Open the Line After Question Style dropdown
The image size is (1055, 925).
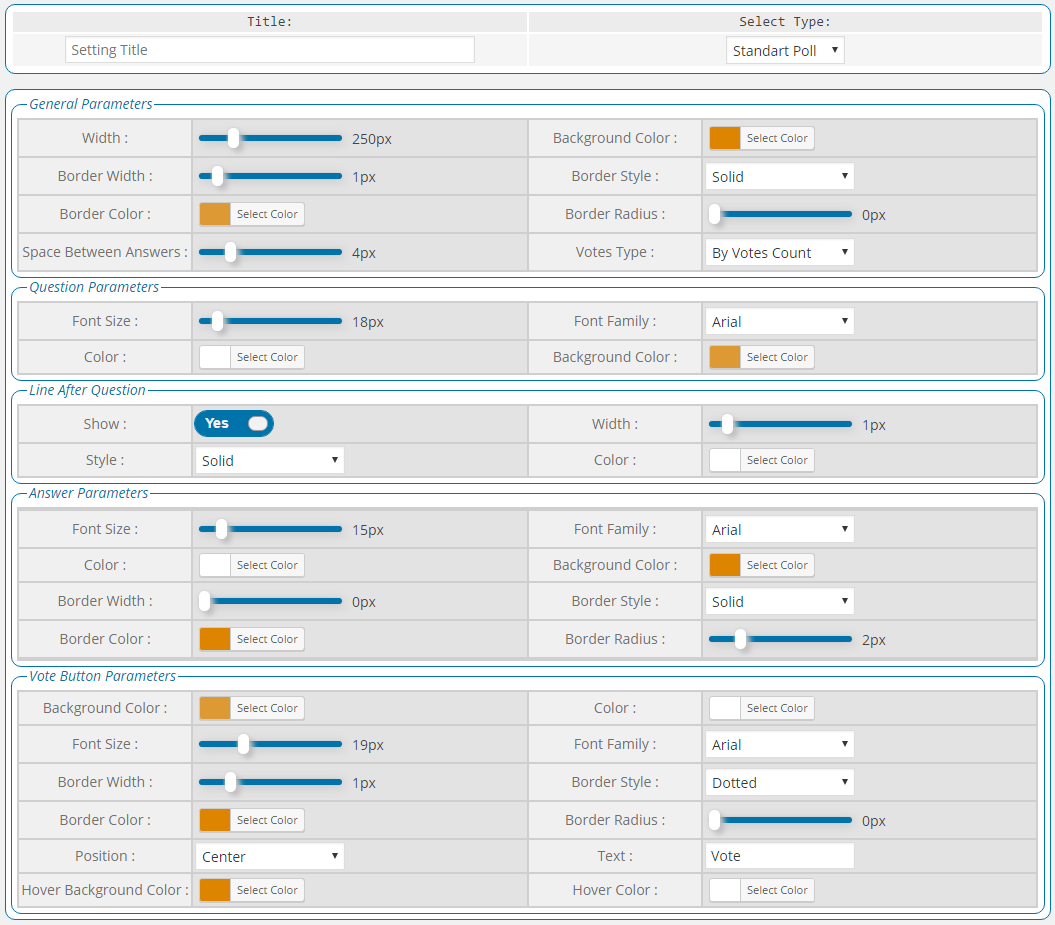point(270,460)
